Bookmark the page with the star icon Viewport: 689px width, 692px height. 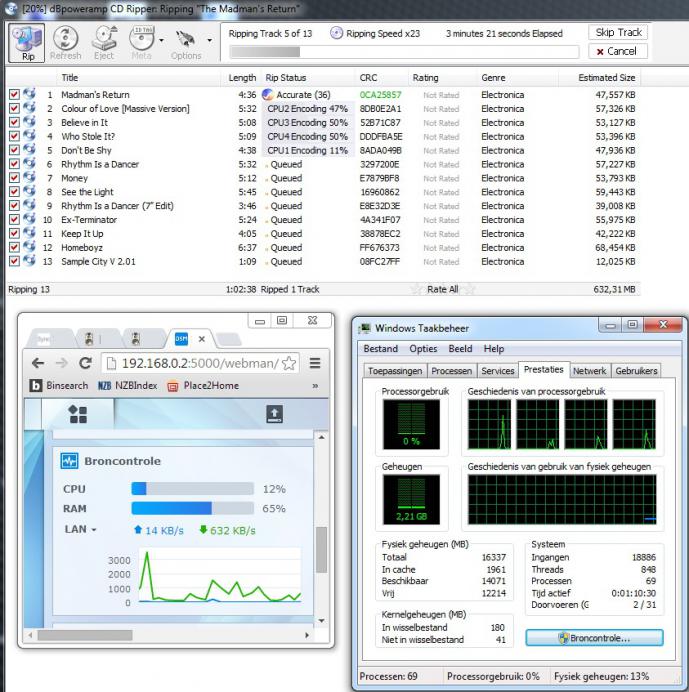pos(289,363)
